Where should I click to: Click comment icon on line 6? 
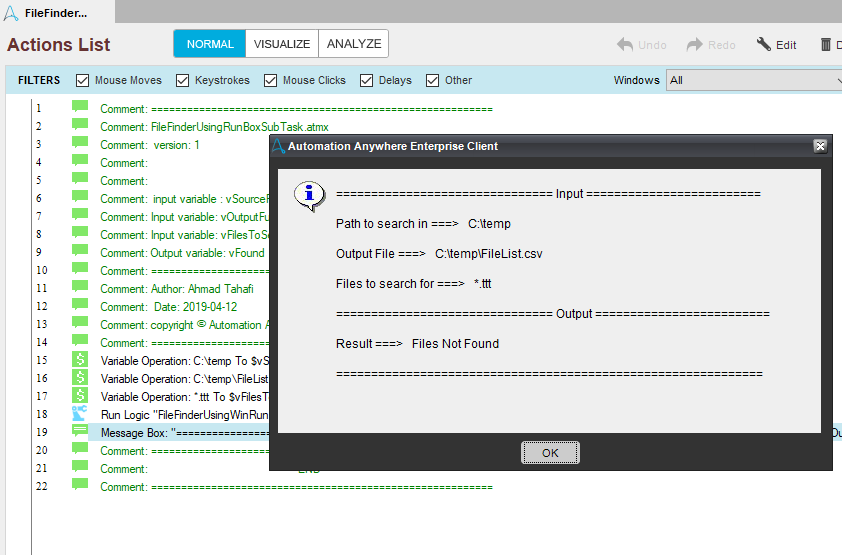pyautogui.click(x=80, y=197)
